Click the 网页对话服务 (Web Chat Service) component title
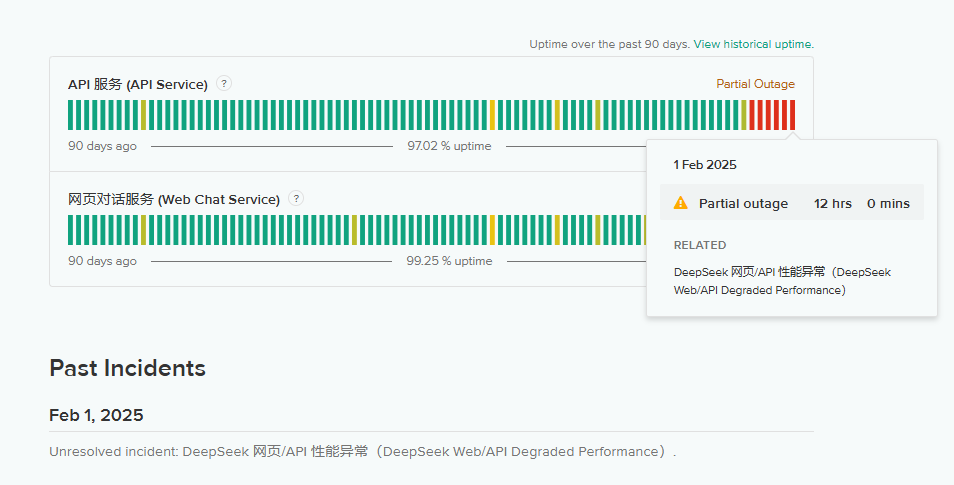This screenshot has height=485, width=954. (x=173, y=200)
